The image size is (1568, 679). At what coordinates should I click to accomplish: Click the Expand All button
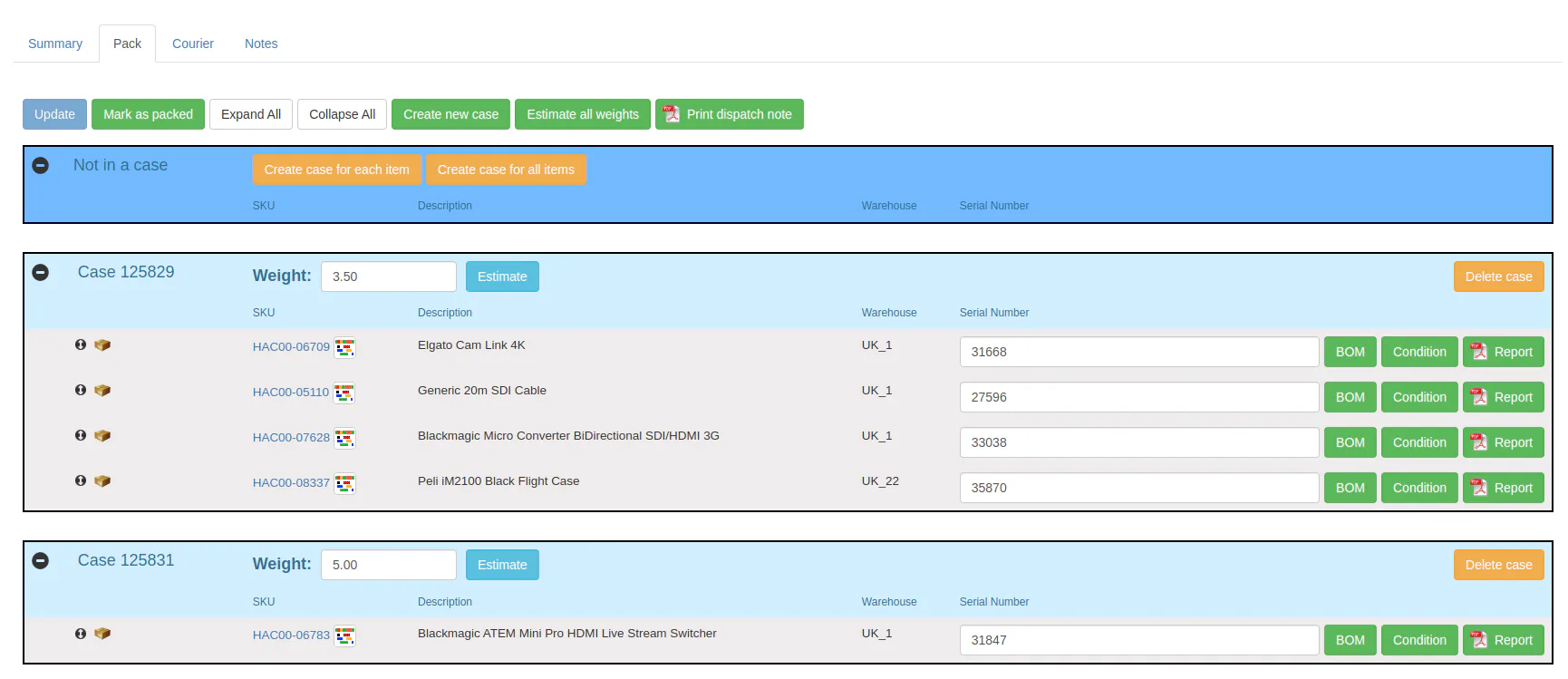coord(251,114)
